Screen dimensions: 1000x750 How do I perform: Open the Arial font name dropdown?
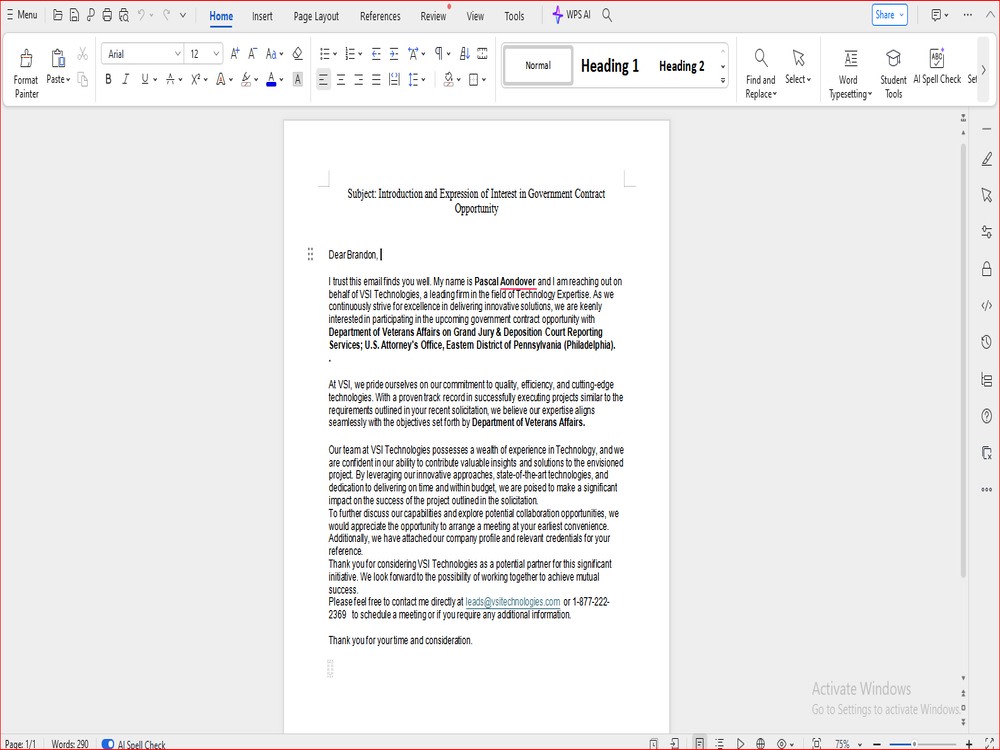(x=177, y=54)
